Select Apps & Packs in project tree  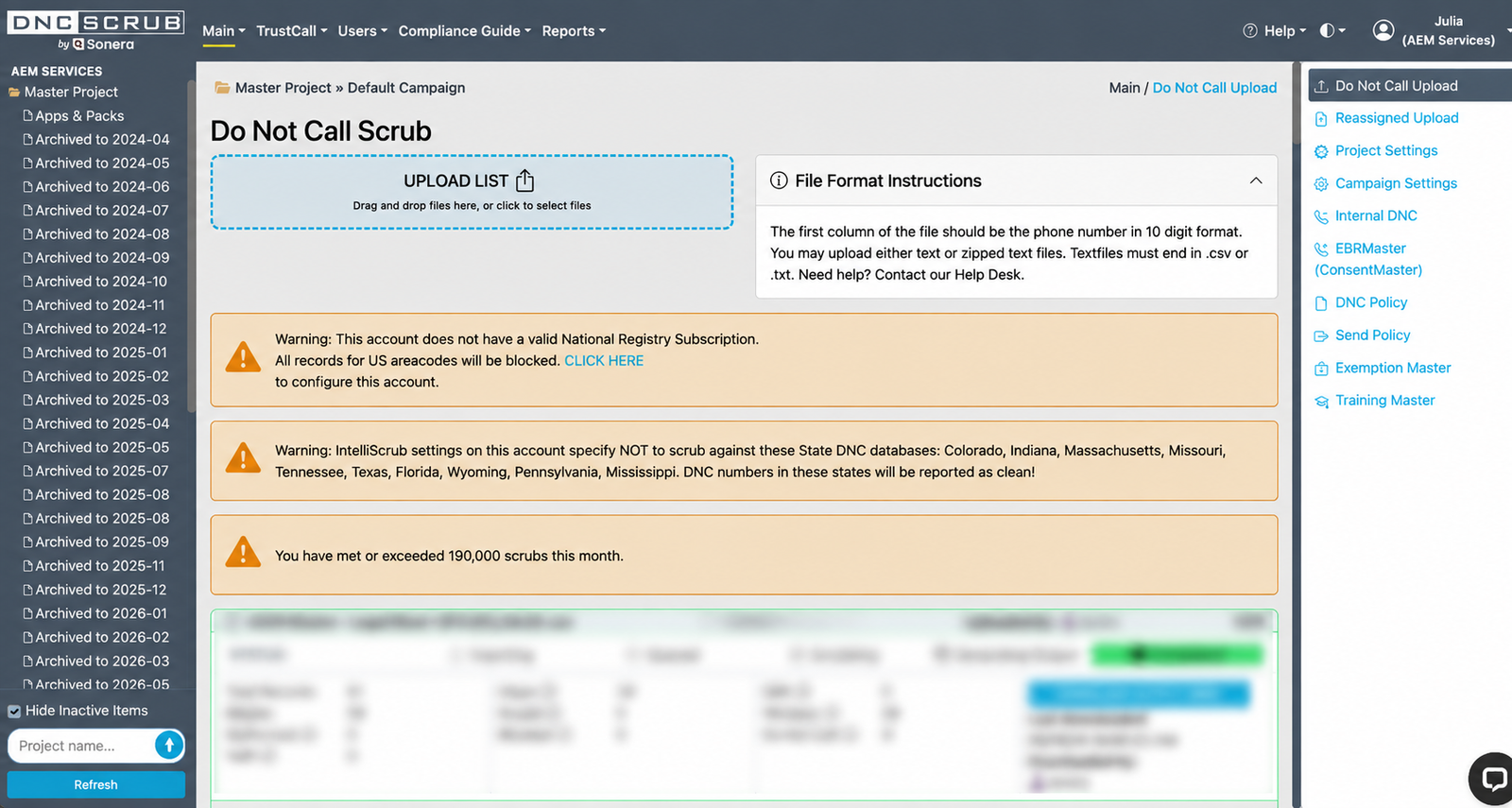[79, 116]
